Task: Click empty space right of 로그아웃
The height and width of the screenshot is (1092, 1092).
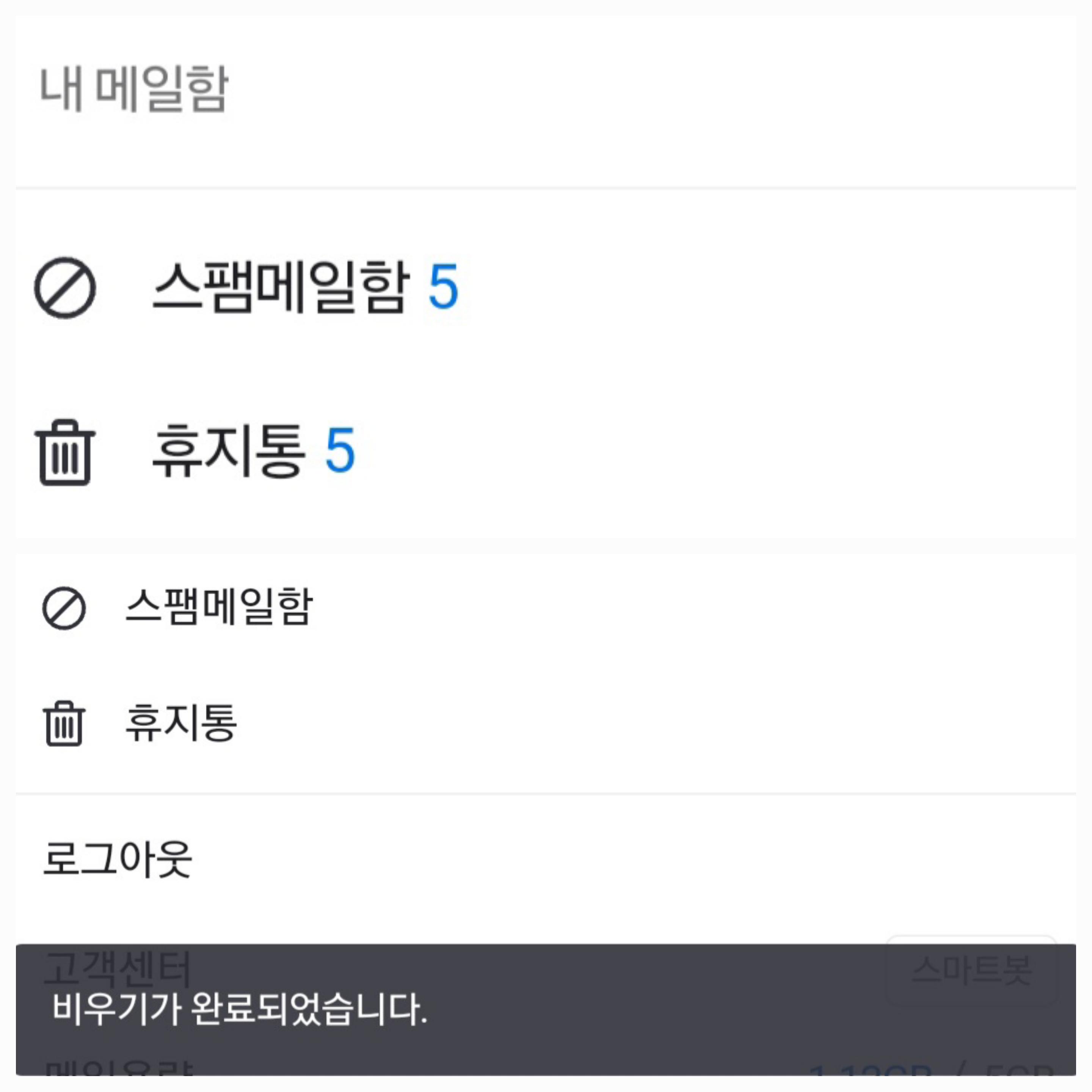Action: (622, 859)
